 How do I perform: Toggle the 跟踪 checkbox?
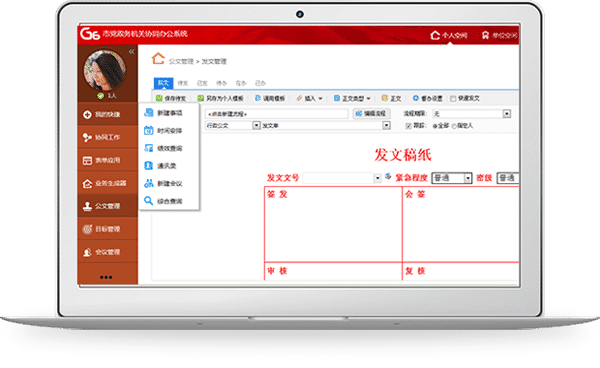(408, 126)
